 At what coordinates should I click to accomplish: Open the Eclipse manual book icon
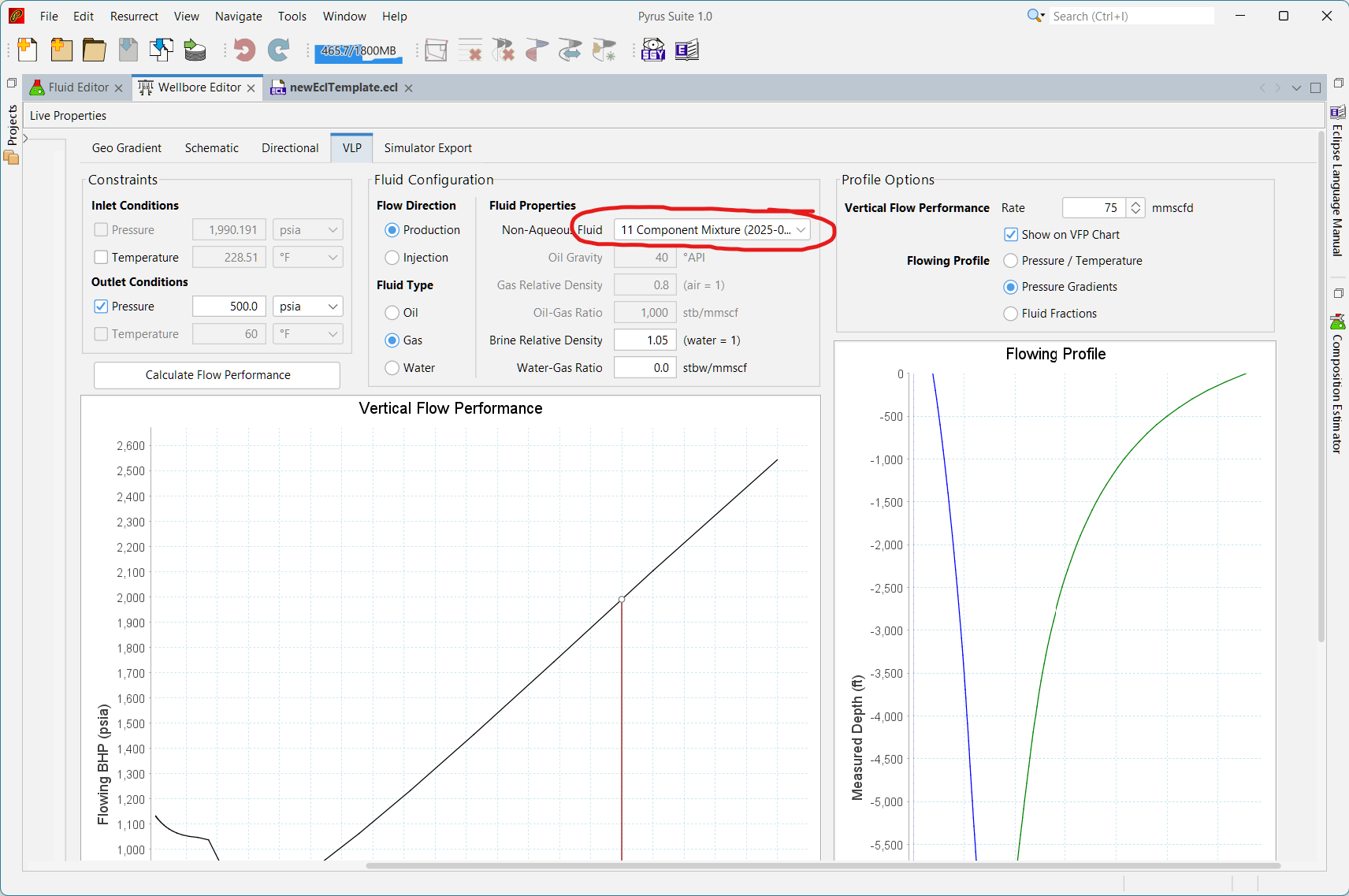tap(686, 50)
